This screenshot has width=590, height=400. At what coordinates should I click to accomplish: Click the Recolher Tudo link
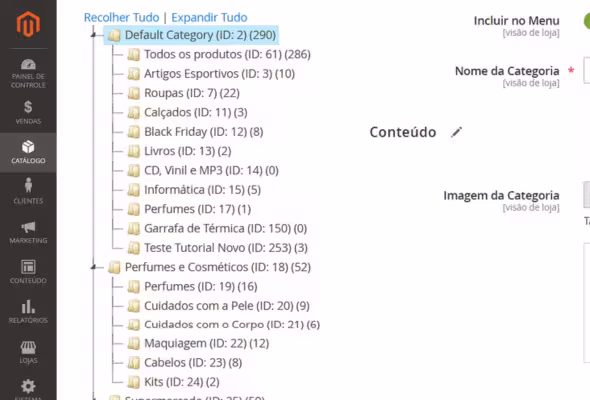point(122,17)
